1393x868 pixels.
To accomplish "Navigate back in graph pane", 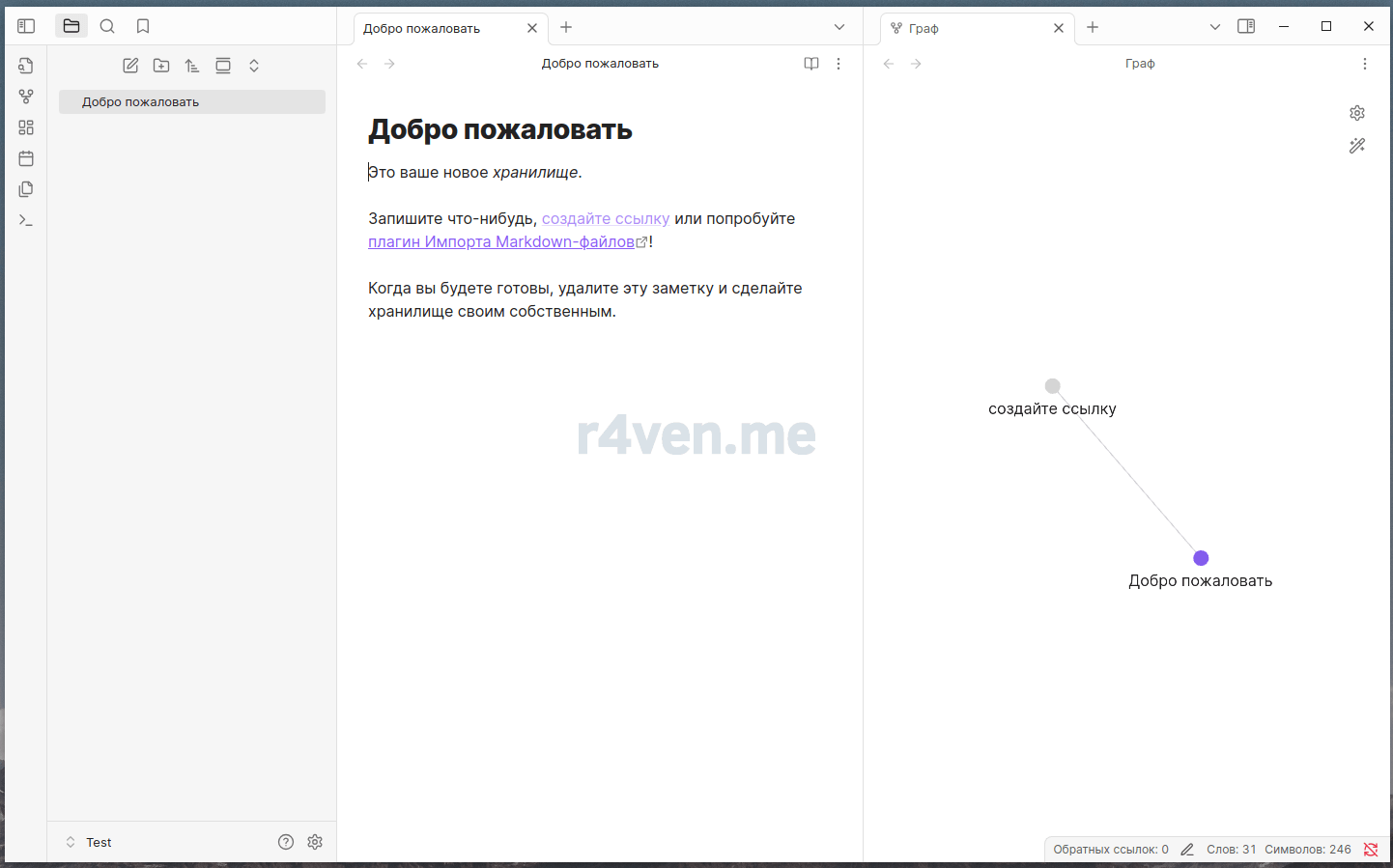I will pos(889,64).
